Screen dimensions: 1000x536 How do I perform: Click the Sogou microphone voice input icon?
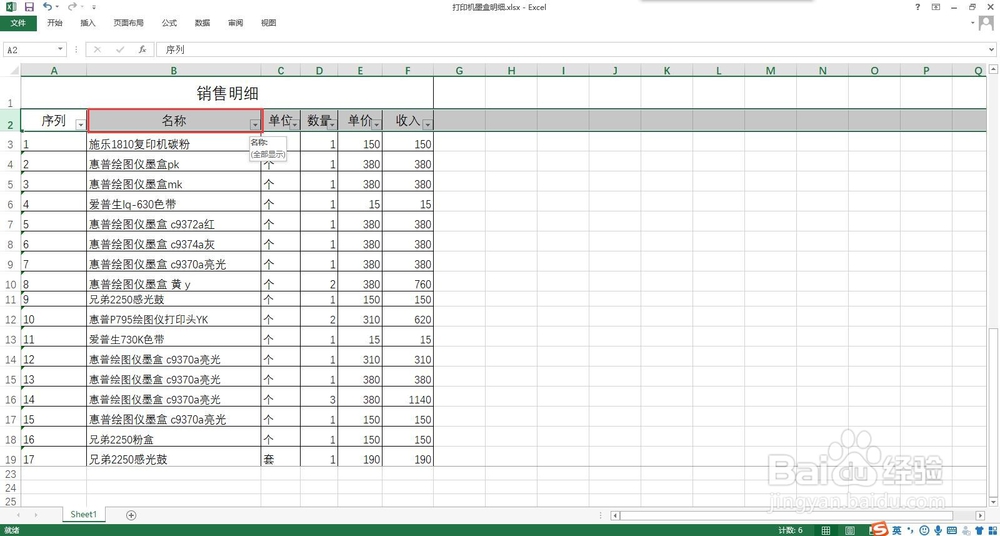[938, 530]
